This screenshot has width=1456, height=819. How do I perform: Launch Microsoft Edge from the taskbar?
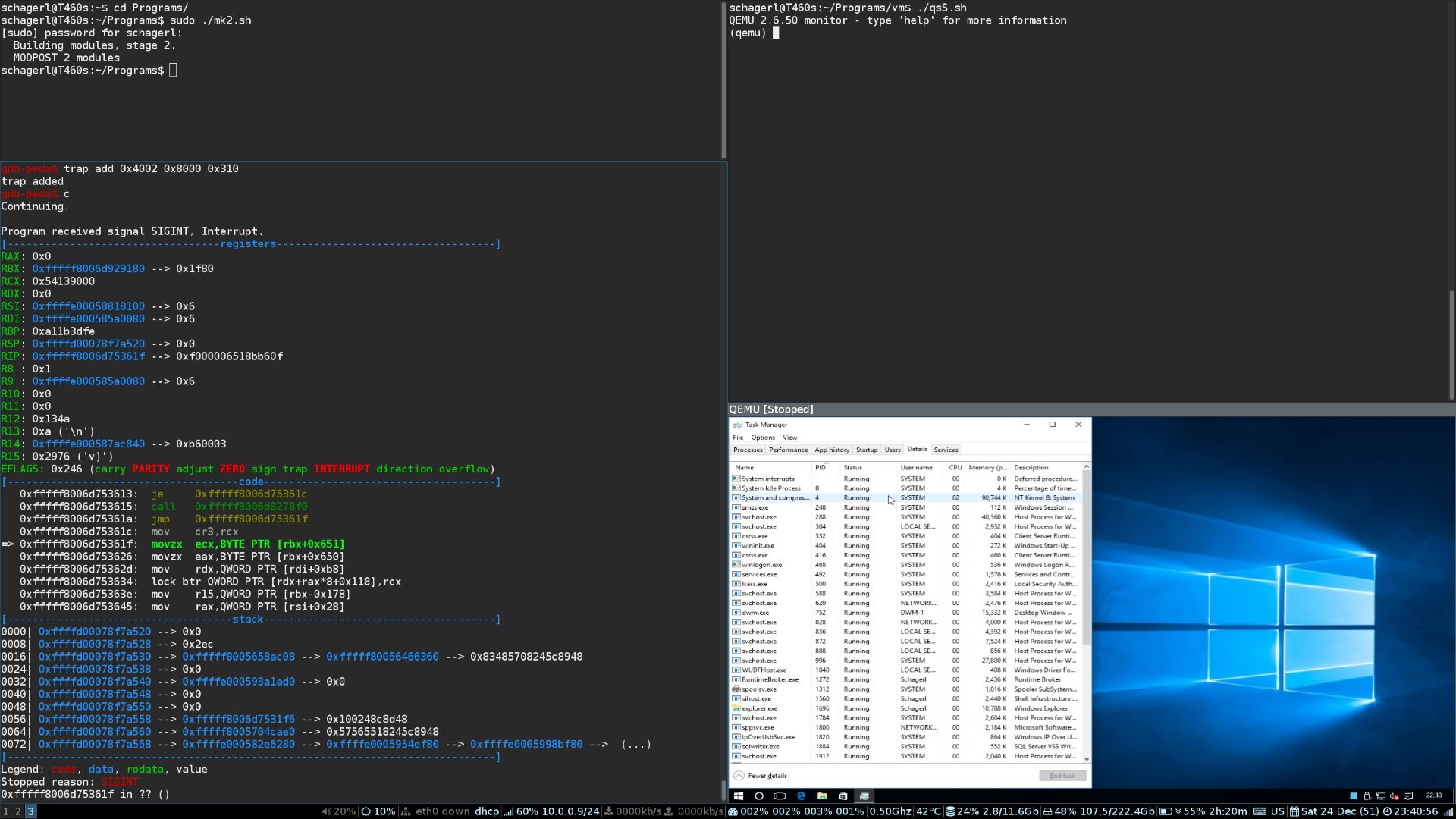[801, 796]
